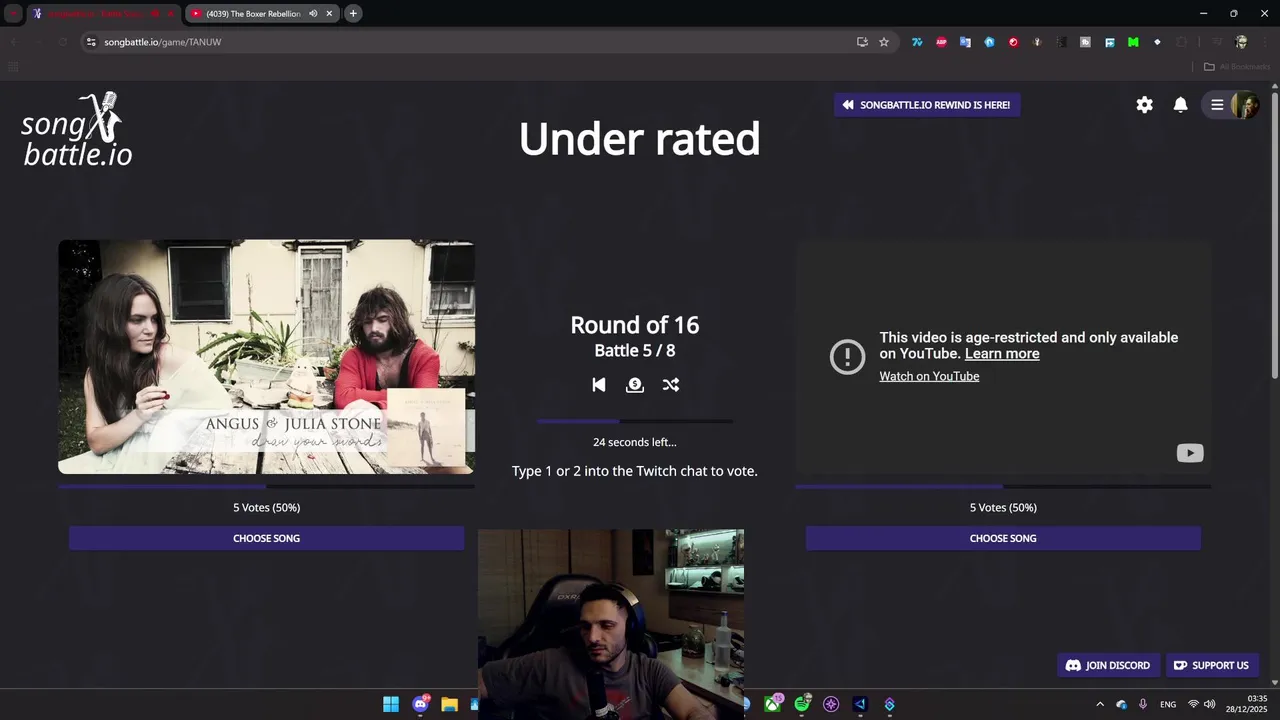The width and height of the screenshot is (1280, 720).
Task: Open the hamburger menu next to the avatar
Action: (x=1217, y=105)
